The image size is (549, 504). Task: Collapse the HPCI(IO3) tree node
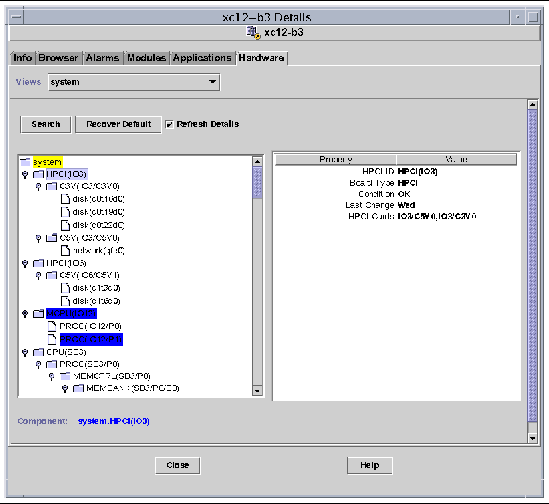click(25, 174)
